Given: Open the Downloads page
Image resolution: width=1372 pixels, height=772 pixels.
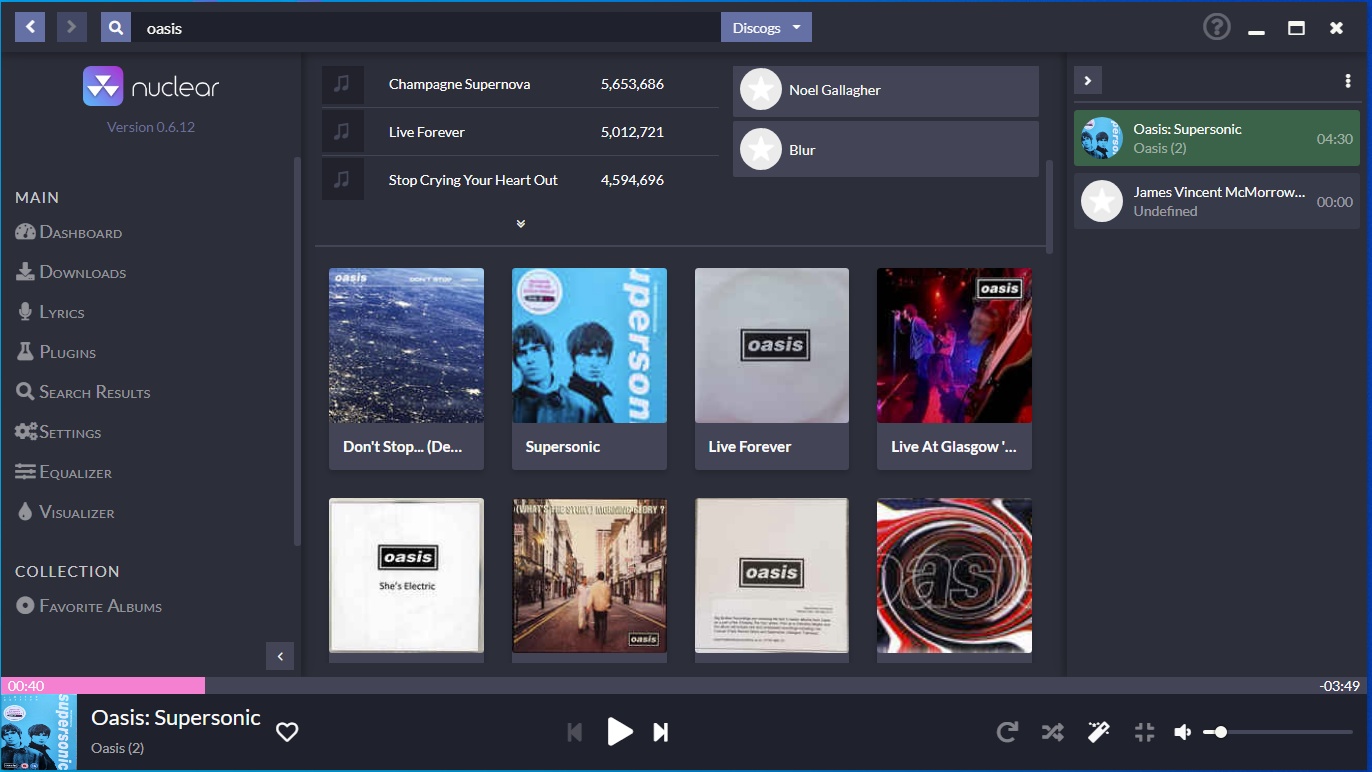Looking at the screenshot, I should click(x=71, y=272).
